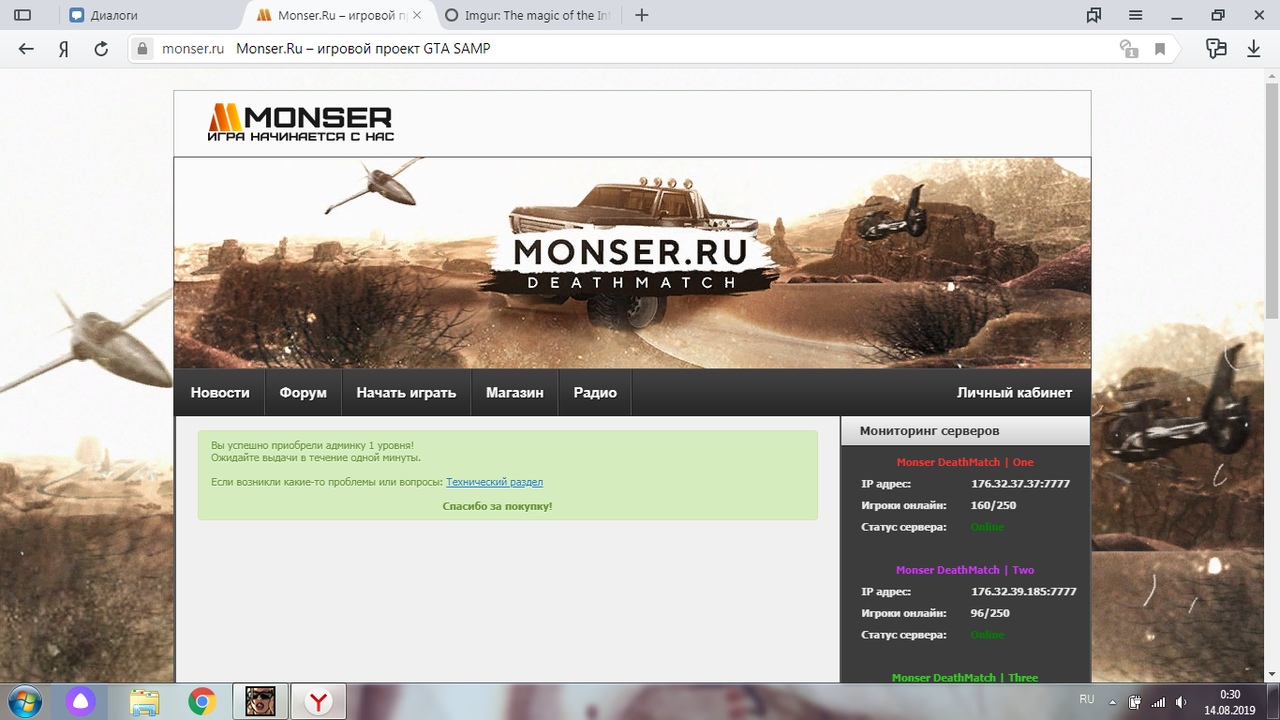Open a new tab with the plus button
1280x720 pixels.
coord(642,15)
